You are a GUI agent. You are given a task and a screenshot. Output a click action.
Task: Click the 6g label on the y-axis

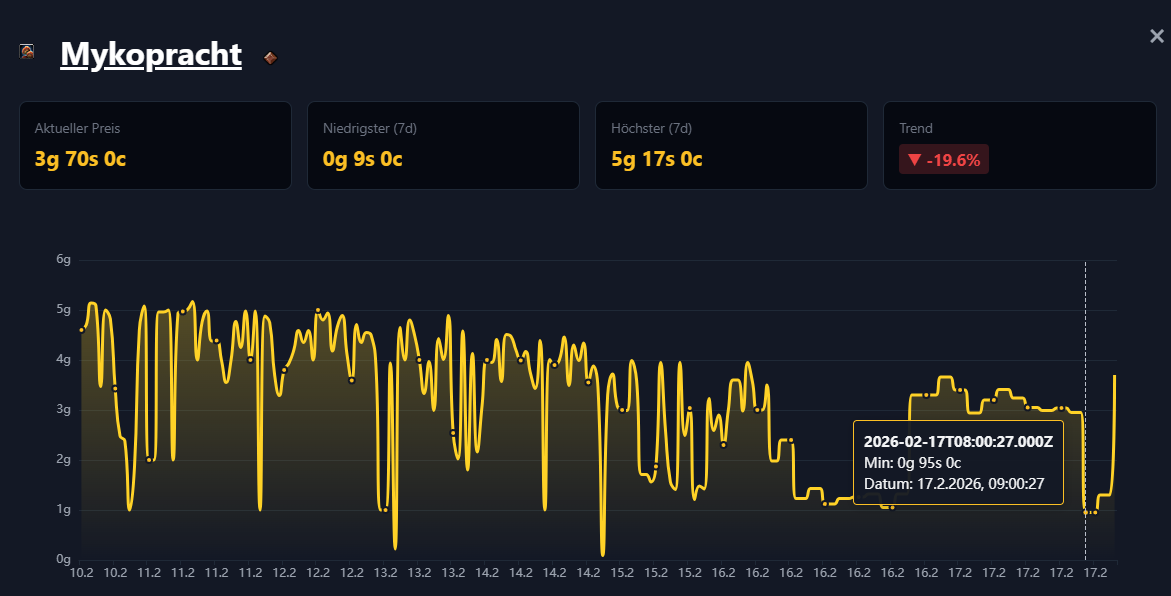point(62,258)
